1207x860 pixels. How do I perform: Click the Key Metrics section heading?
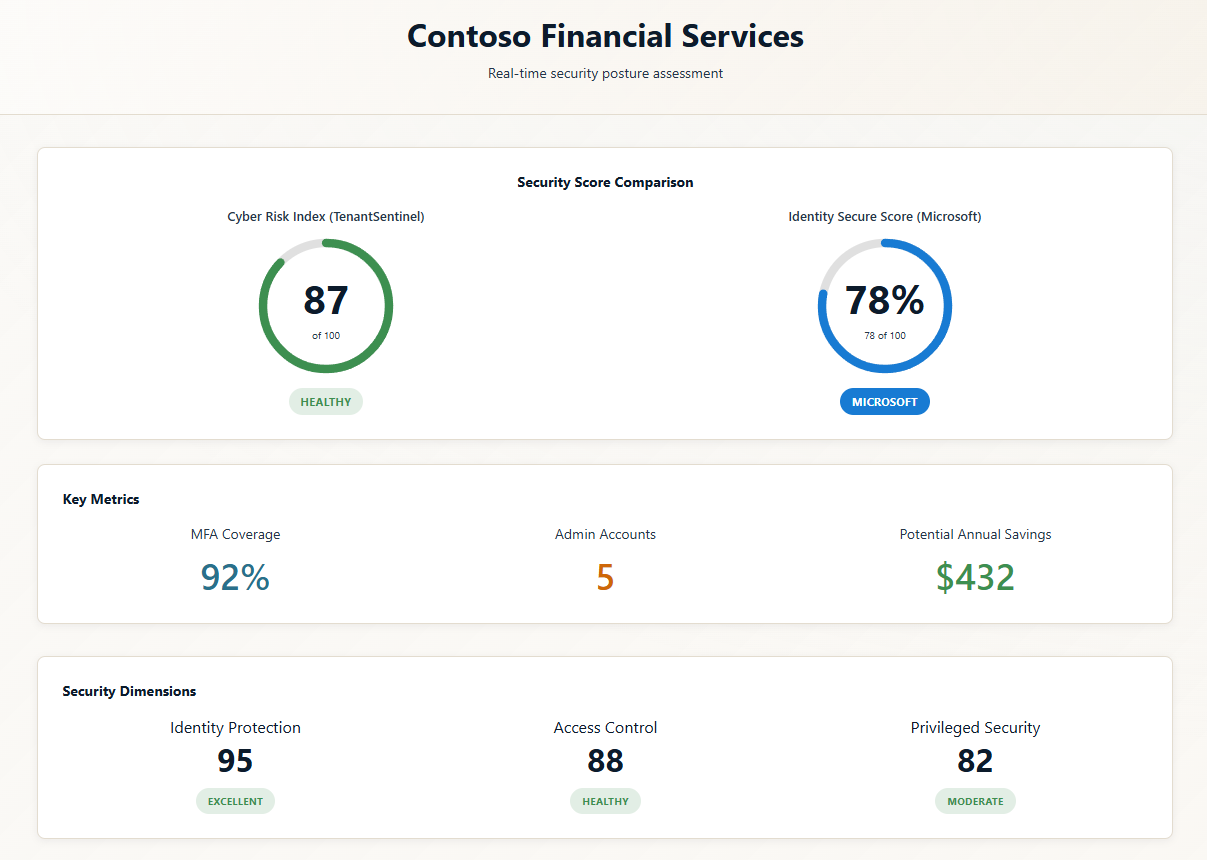(101, 499)
